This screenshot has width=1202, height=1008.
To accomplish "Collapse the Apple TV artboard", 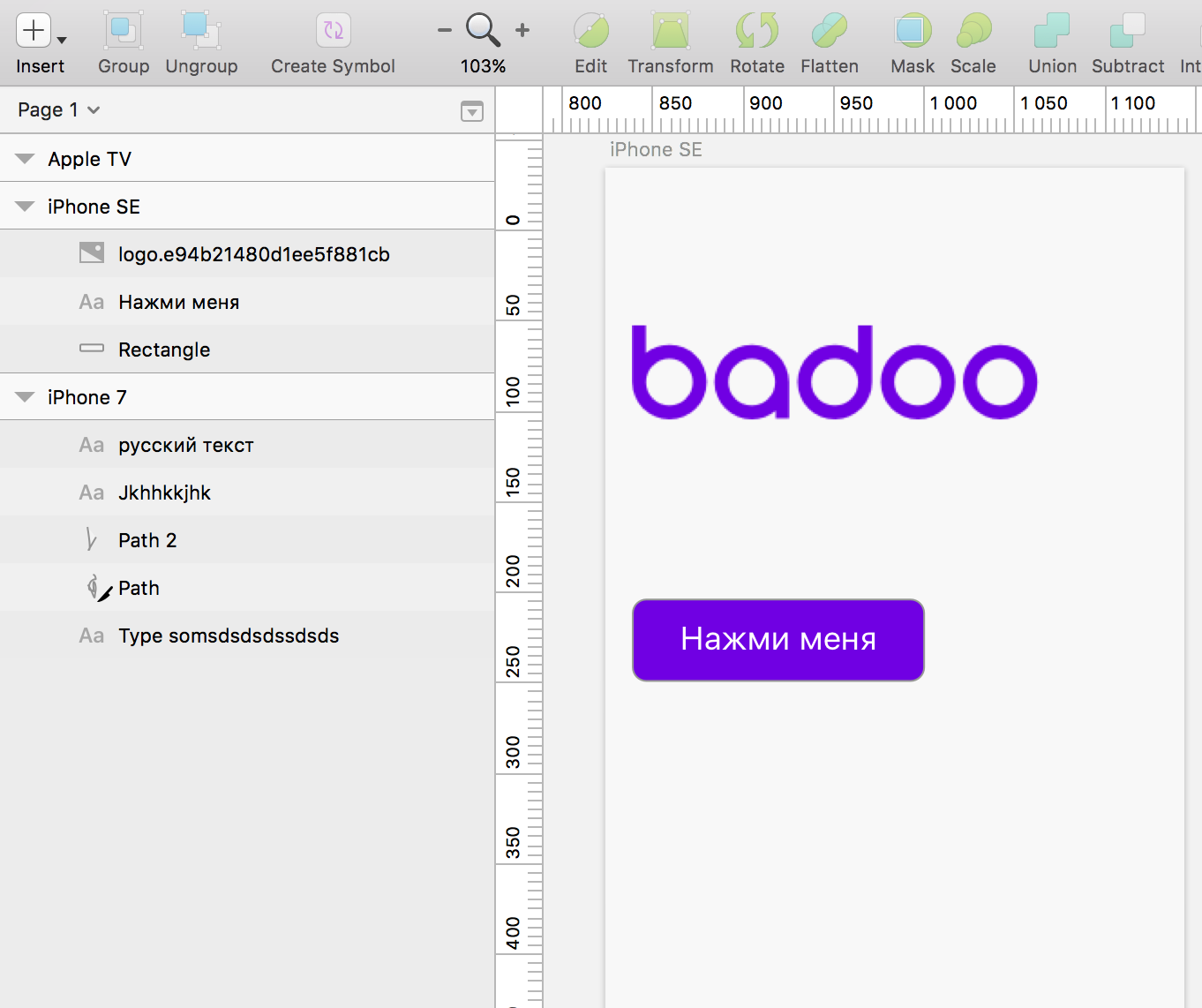I will click(x=25, y=159).
